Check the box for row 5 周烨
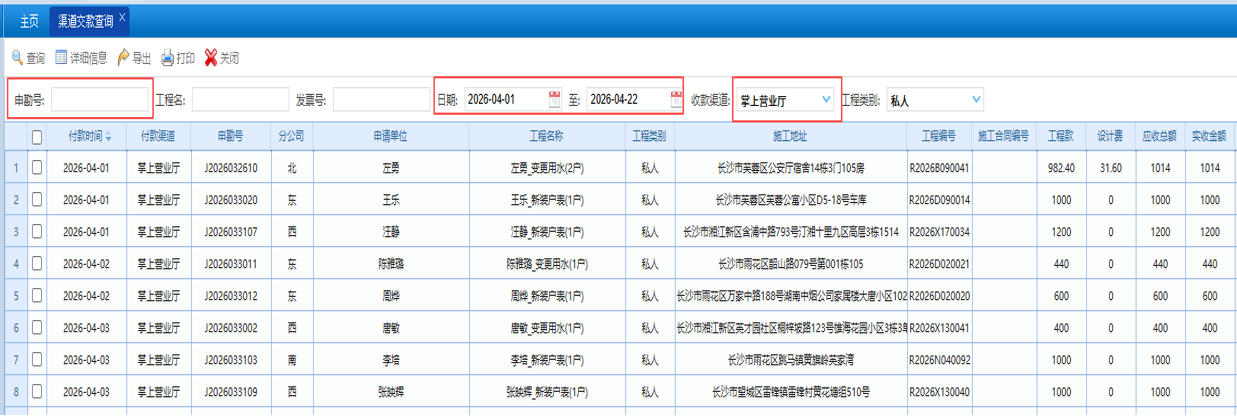1237x416 pixels. click(37, 295)
